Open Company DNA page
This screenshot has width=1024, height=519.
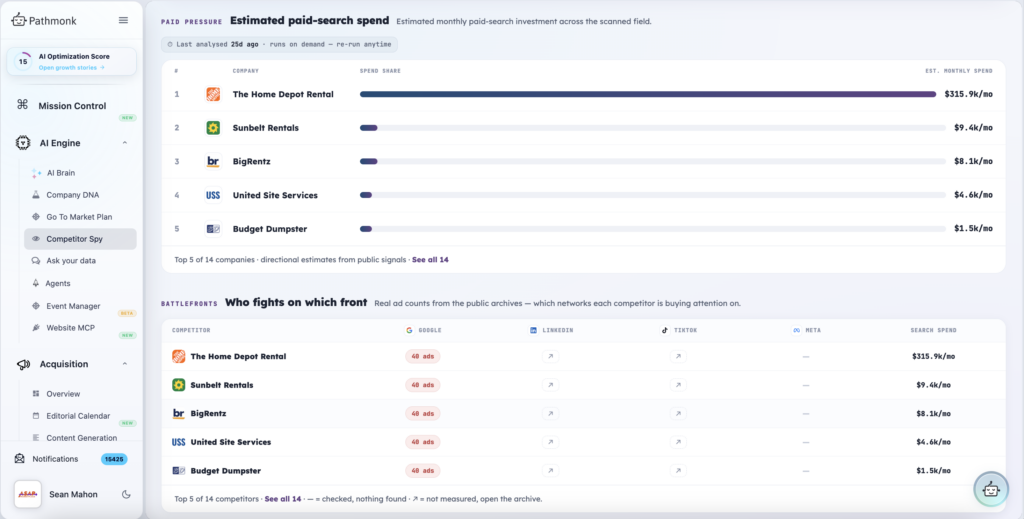72,195
